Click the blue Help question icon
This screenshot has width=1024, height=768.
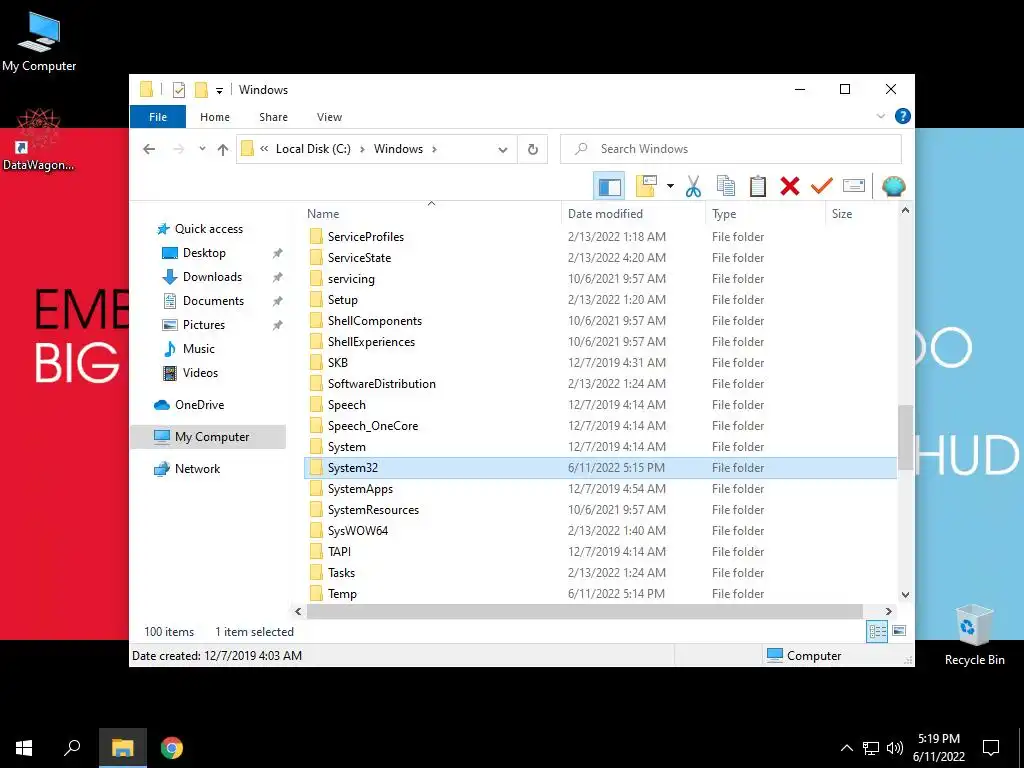tap(903, 116)
